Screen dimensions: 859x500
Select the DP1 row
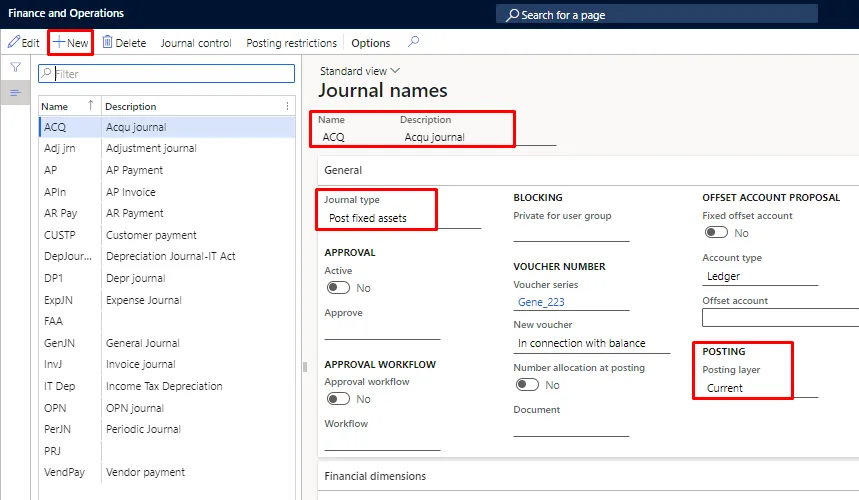pos(167,278)
